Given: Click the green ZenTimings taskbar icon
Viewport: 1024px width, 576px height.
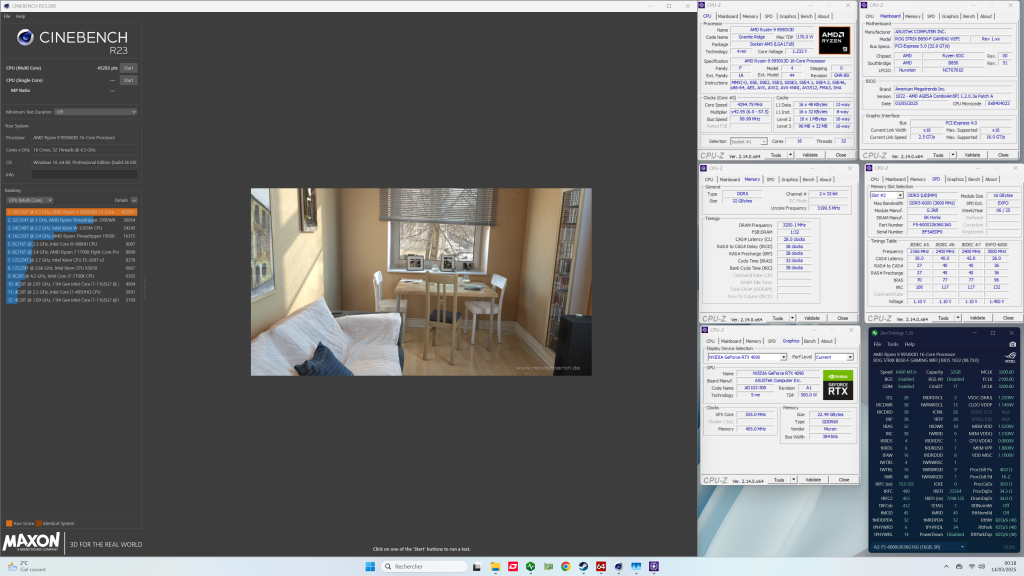Looking at the screenshot, I should pos(530,566).
